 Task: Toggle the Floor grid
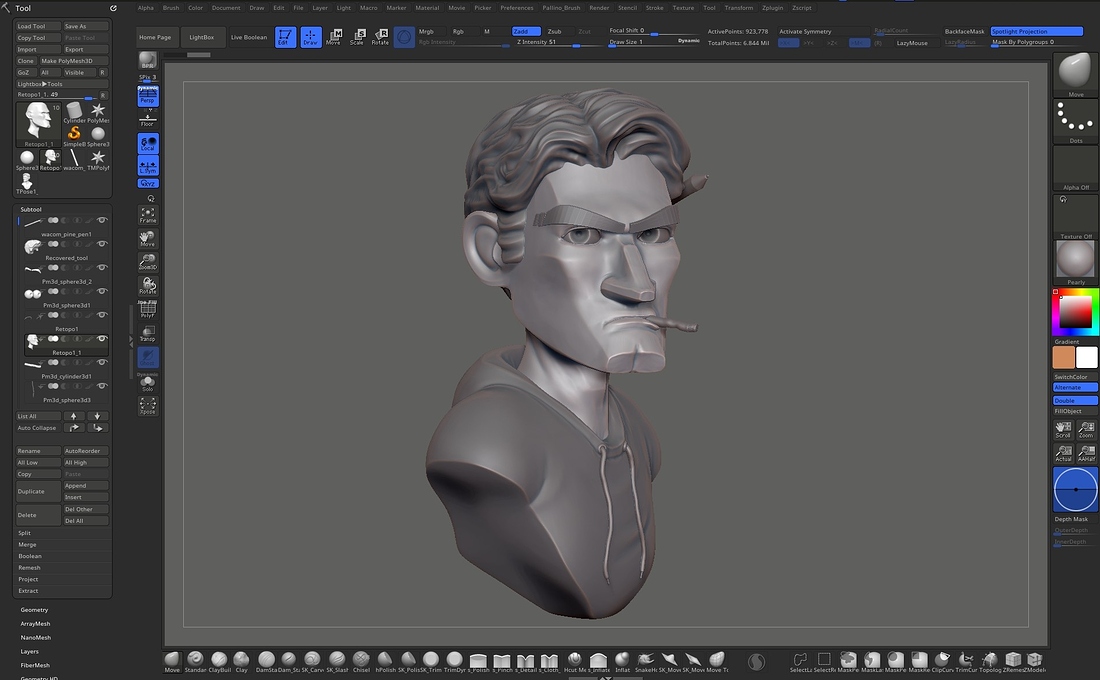click(147, 120)
